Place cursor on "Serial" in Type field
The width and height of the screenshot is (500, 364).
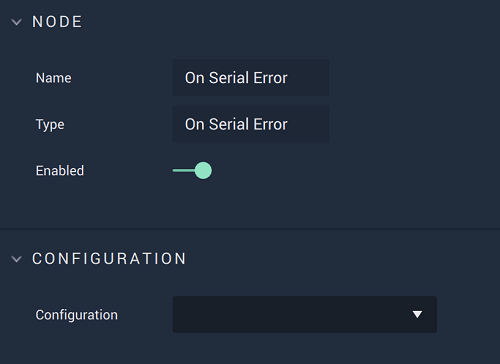pos(229,124)
